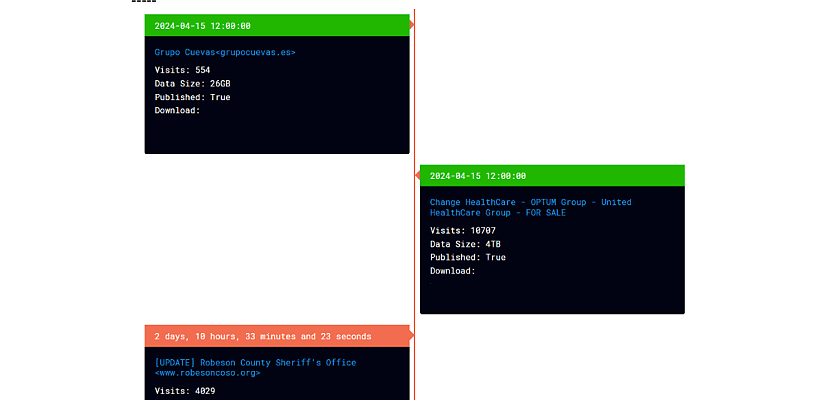Viewport: 828px width, 400px height.
Task: Click the green date header of the Grupo Cuevas card
Action: coord(277,25)
